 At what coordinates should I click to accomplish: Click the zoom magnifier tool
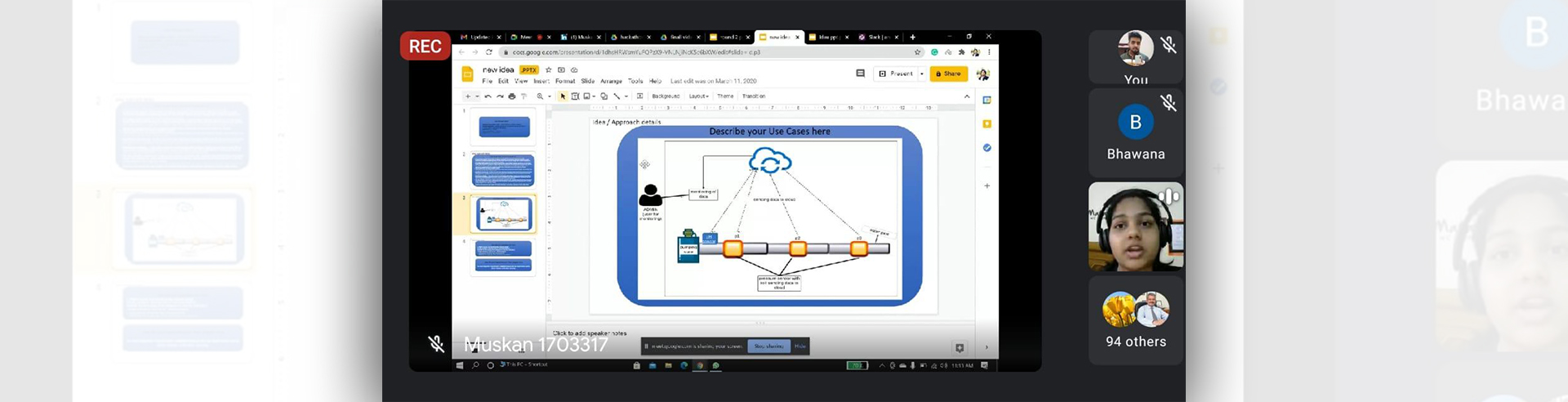[540, 96]
